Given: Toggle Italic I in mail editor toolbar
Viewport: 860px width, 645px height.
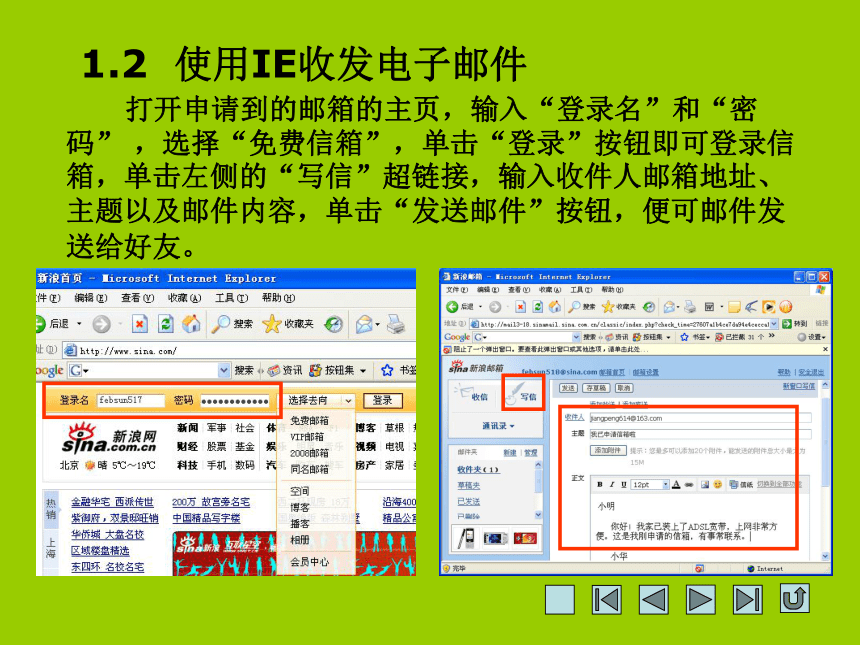Looking at the screenshot, I should 612,484.
